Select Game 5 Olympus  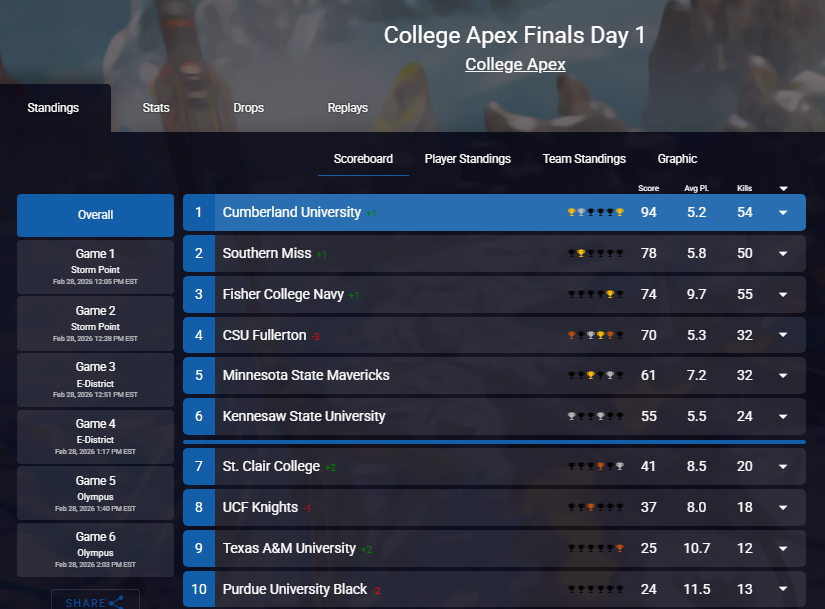[x=95, y=494]
